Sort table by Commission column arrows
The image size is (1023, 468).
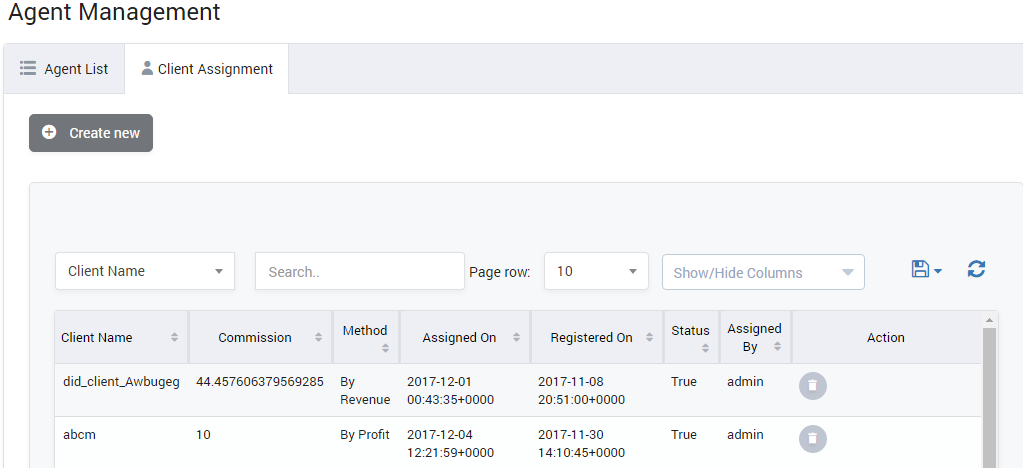[x=318, y=338]
